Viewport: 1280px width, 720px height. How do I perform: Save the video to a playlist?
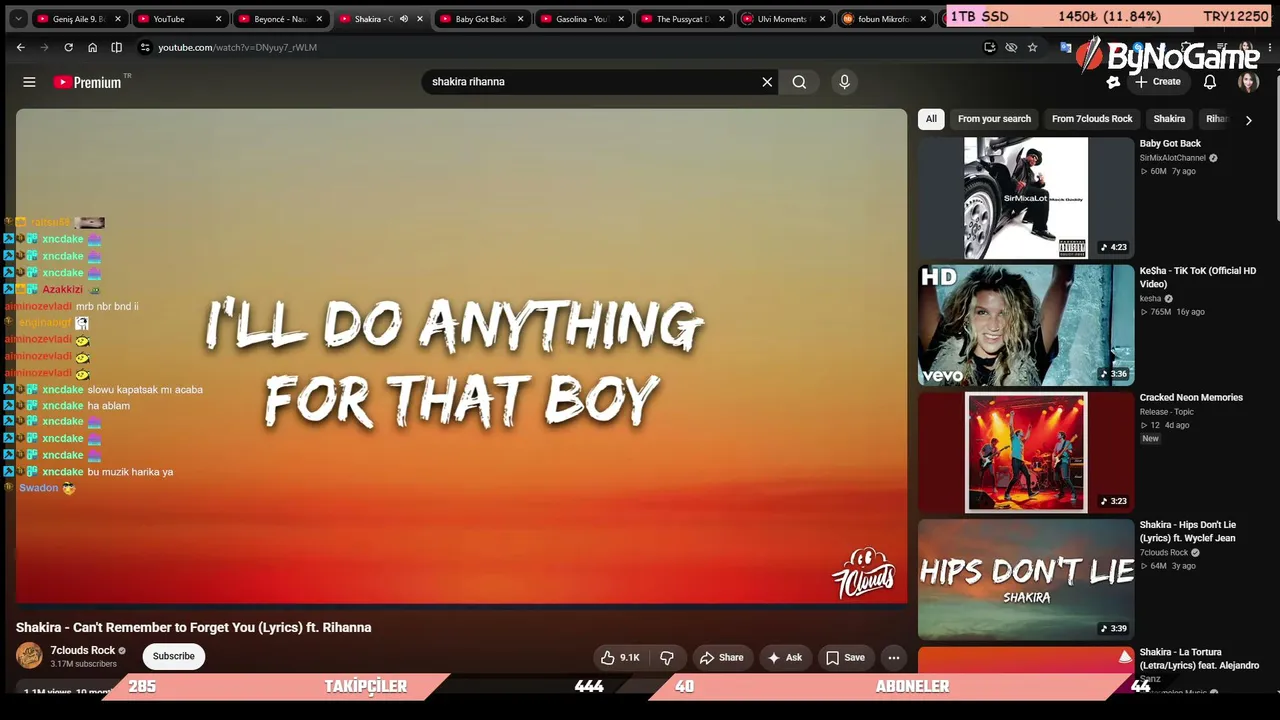[845, 657]
